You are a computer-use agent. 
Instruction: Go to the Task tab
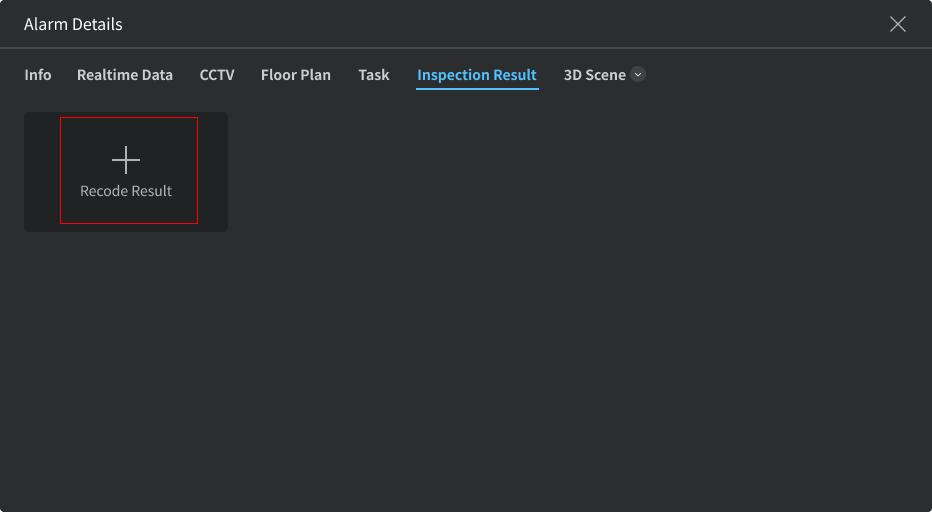[x=374, y=75]
